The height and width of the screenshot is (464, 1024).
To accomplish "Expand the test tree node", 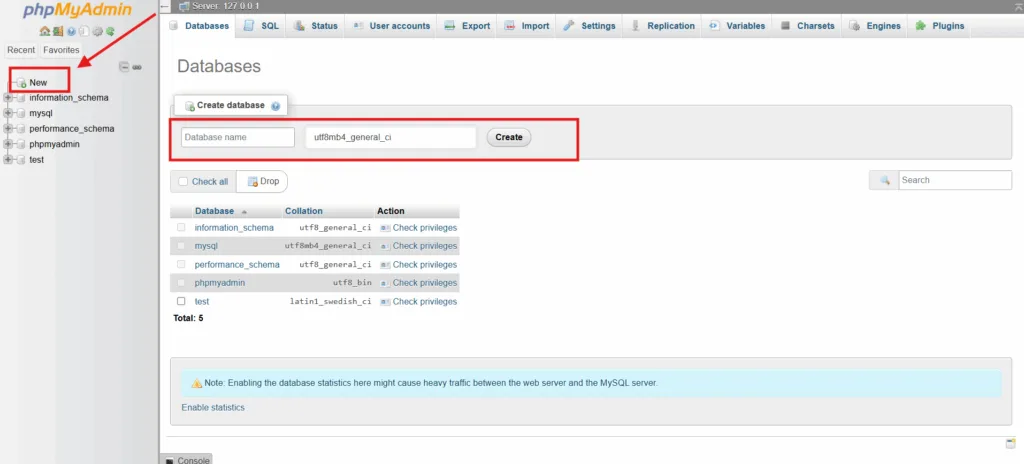I will [x=8, y=159].
